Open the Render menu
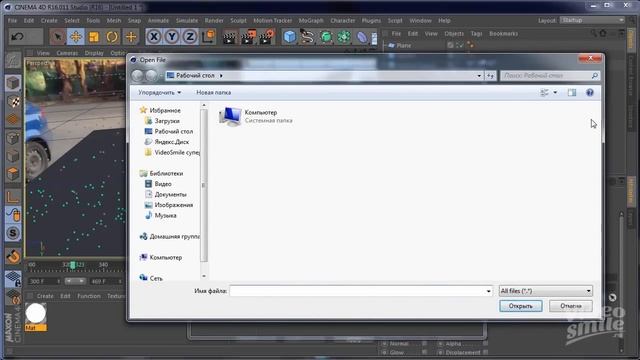This screenshot has width=640, height=360. pos(214,20)
